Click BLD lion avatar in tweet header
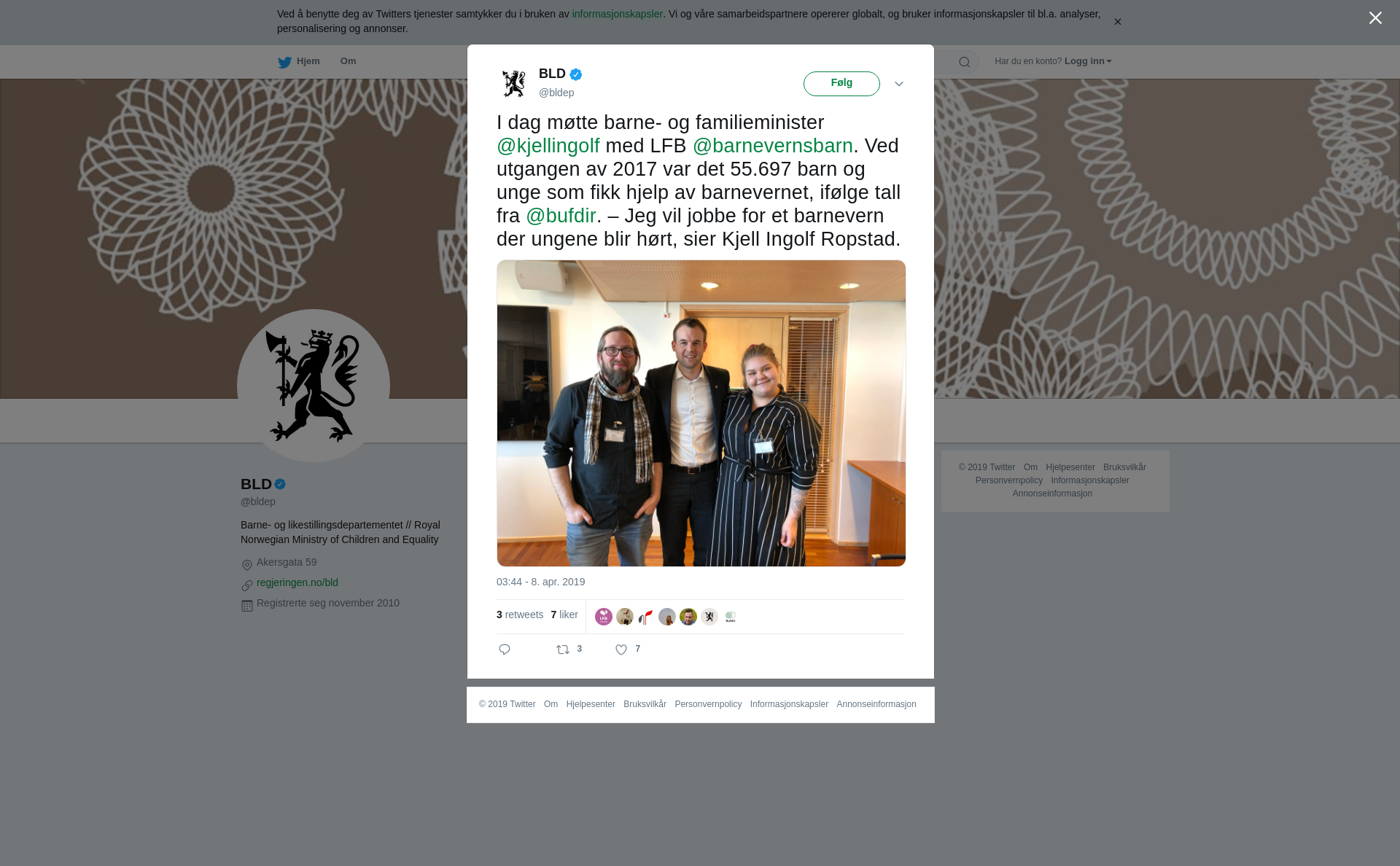Image resolution: width=1400 pixels, height=866 pixels. [514, 83]
